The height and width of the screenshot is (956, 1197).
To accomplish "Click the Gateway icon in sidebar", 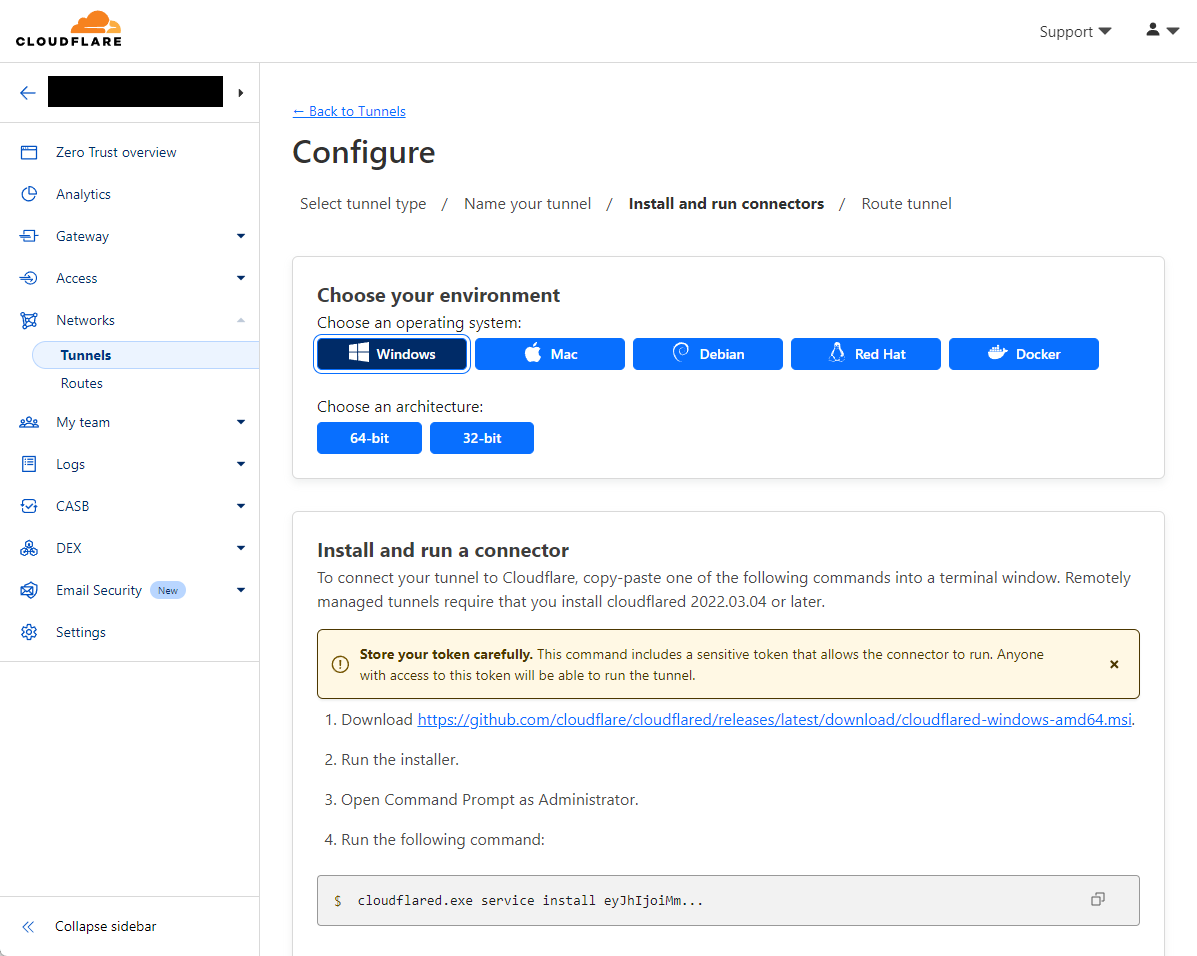I will coord(29,236).
